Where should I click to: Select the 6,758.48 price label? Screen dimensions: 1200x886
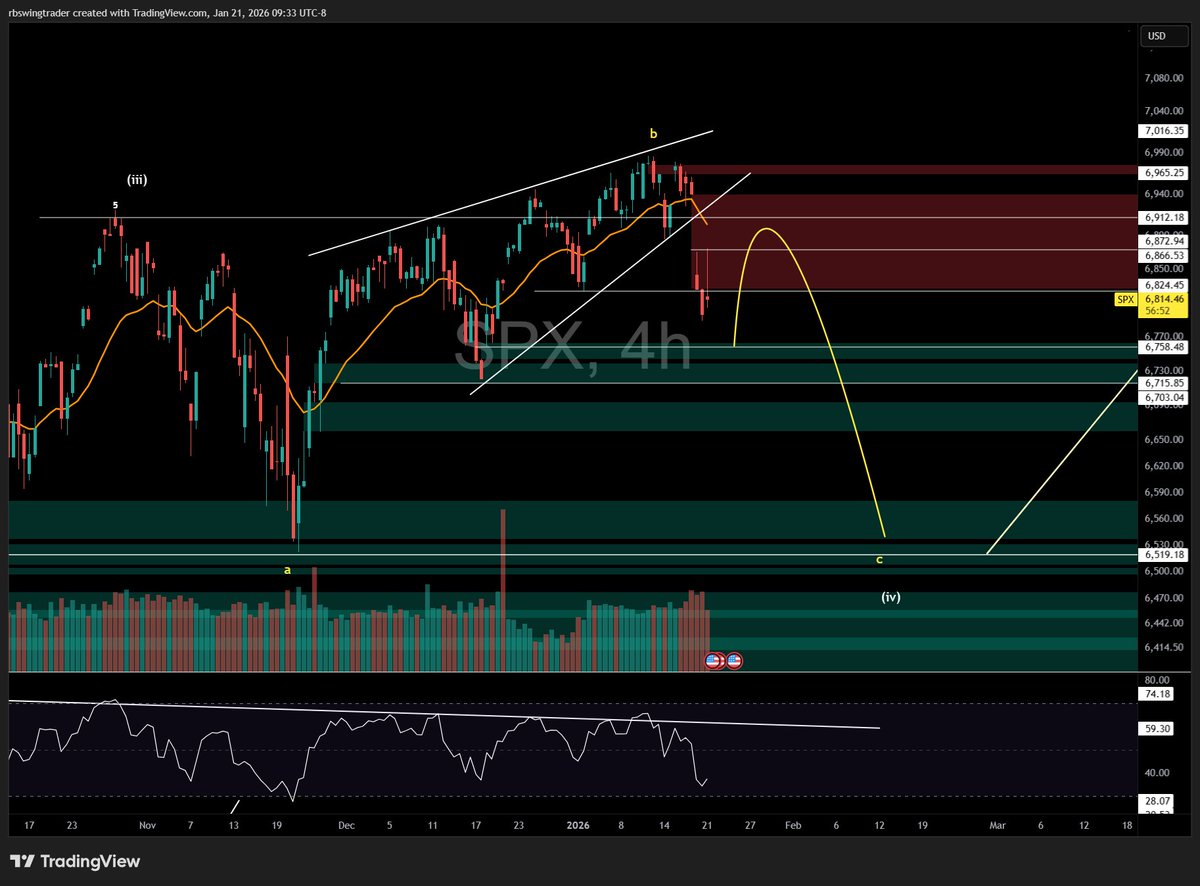pos(1163,347)
